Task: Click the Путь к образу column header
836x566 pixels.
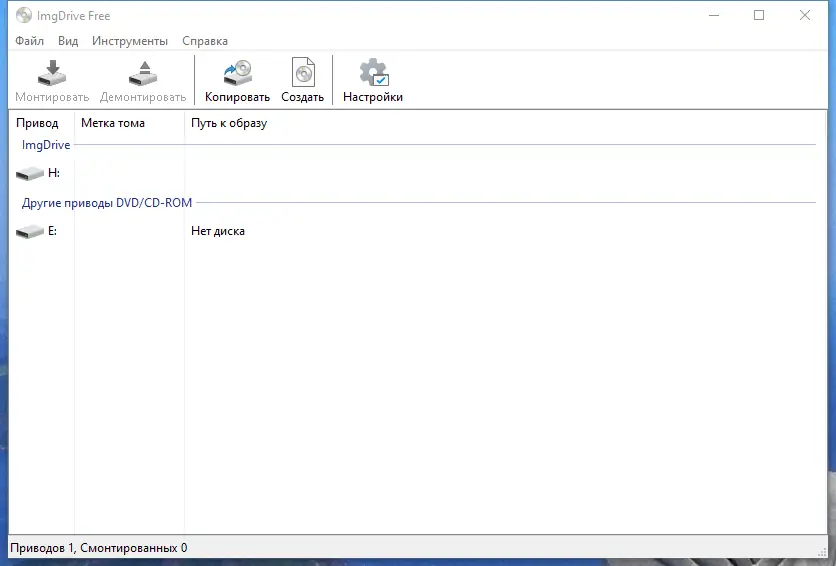Action: click(229, 124)
